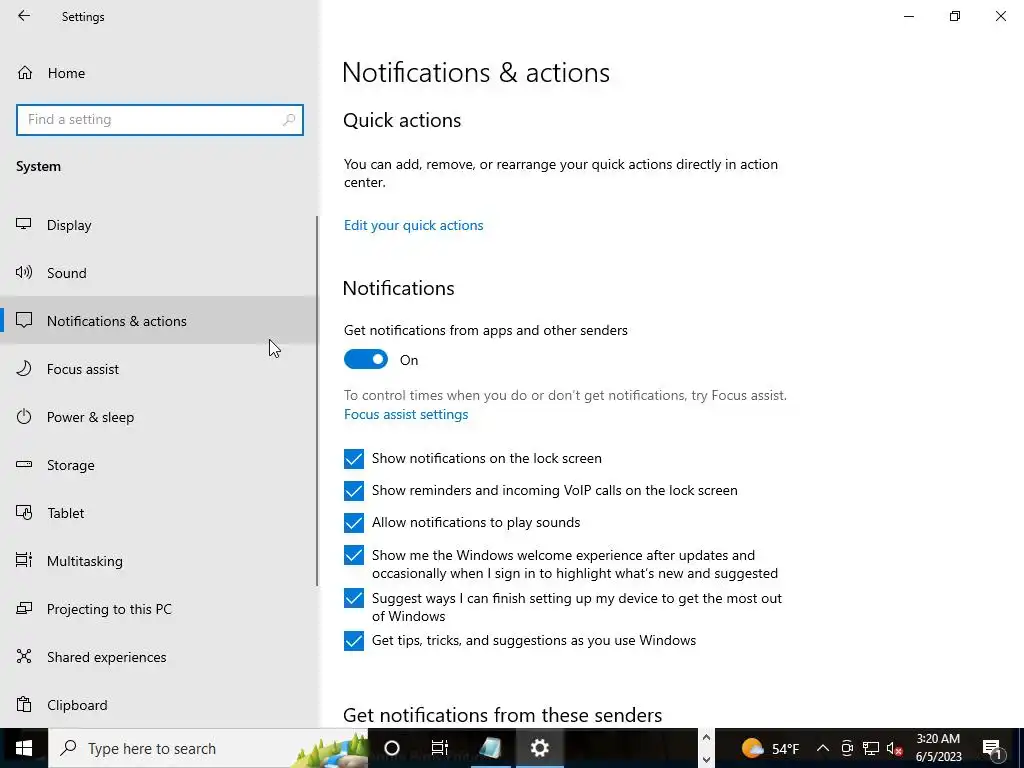This screenshot has height=768, width=1024.
Task: Open Clipboard settings page
Action: tap(159, 705)
